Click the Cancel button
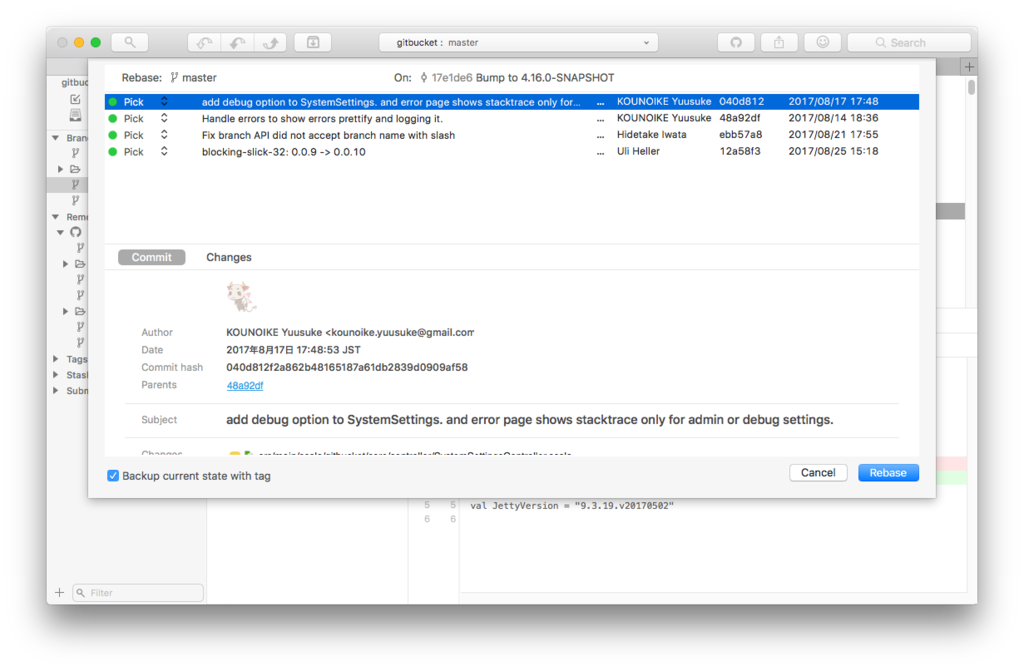Viewport: 1024px width, 671px height. 818,472
